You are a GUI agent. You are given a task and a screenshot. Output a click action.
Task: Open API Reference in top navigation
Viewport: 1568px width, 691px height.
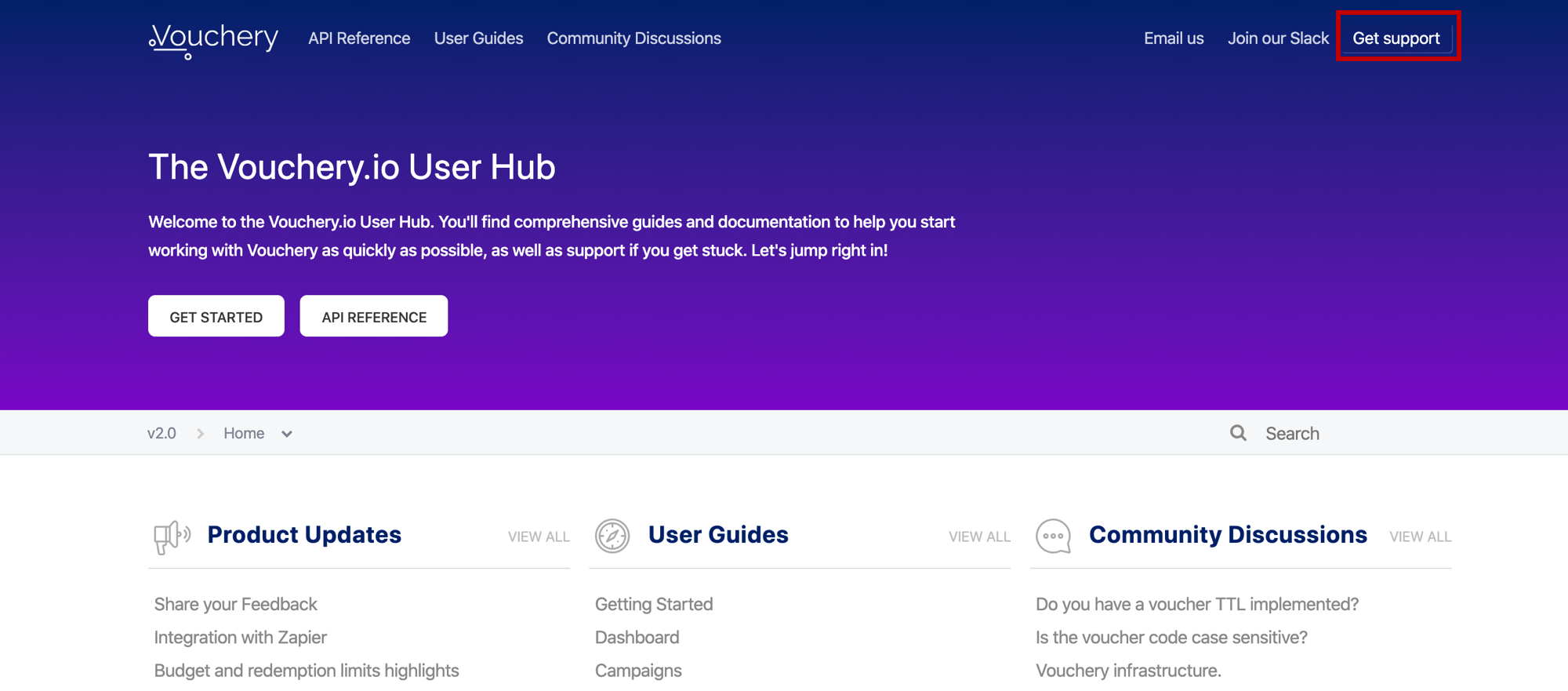pos(359,38)
